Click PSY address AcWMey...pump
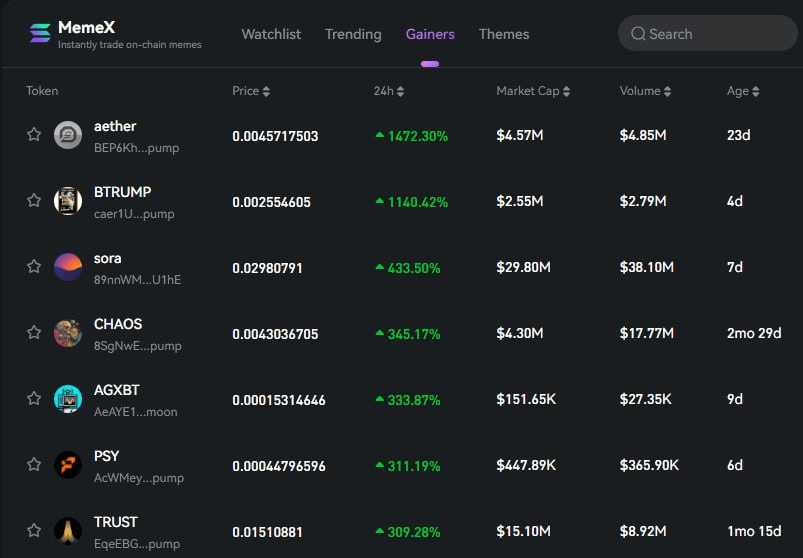The width and height of the screenshot is (803, 558). [139, 478]
